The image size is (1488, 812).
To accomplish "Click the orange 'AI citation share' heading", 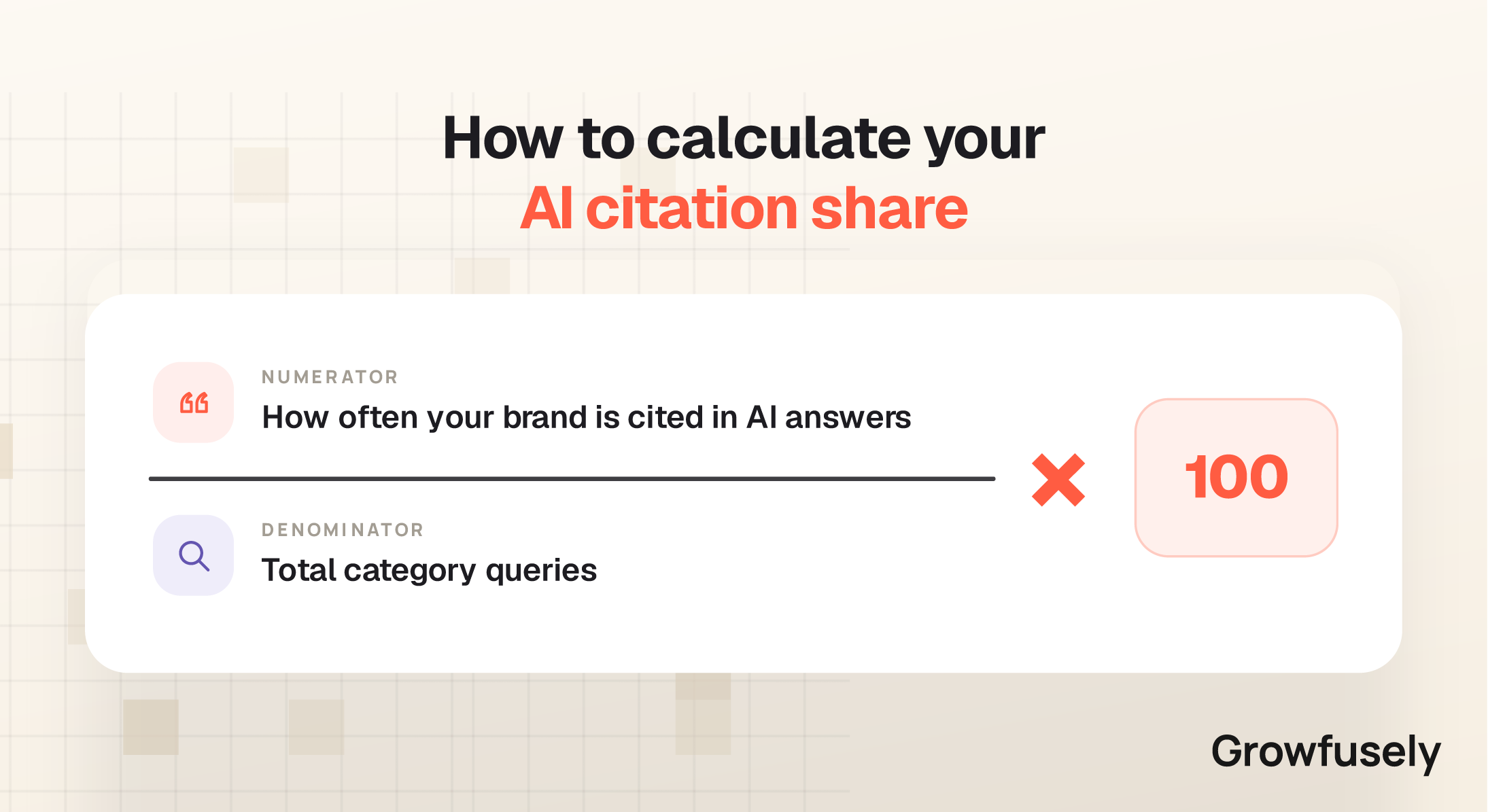I will (744, 208).
